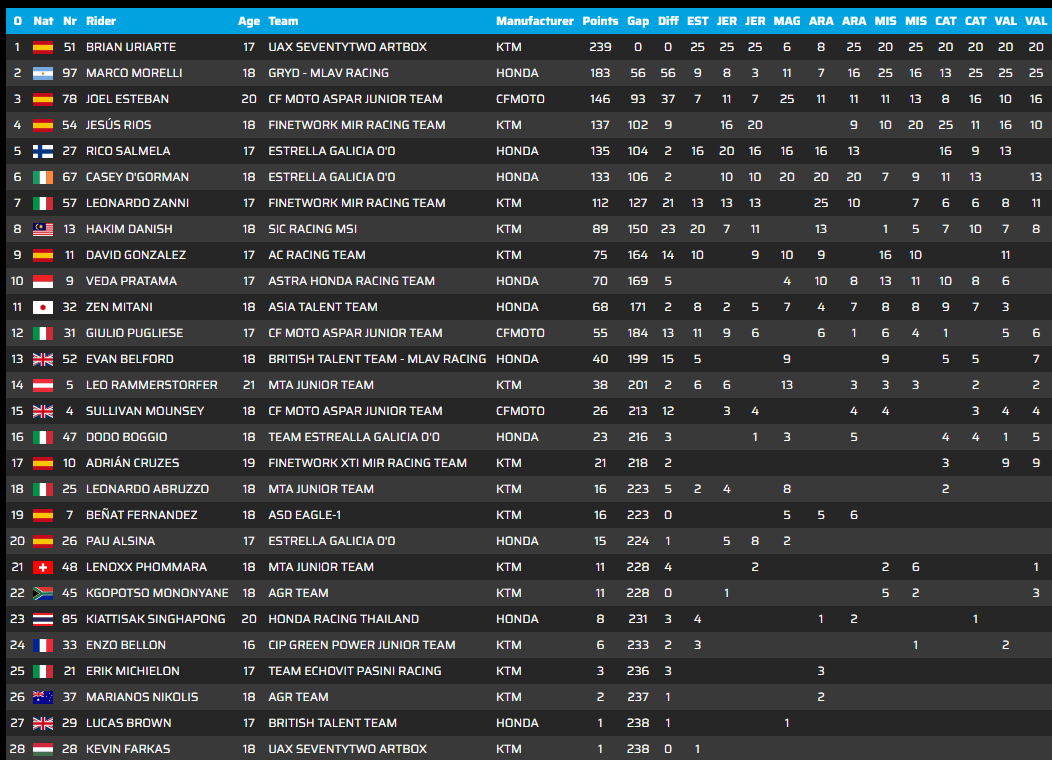Click the Australia flag beside Marianos Nikolis
The height and width of the screenshot is (760, 1052).
coord(43,697)
